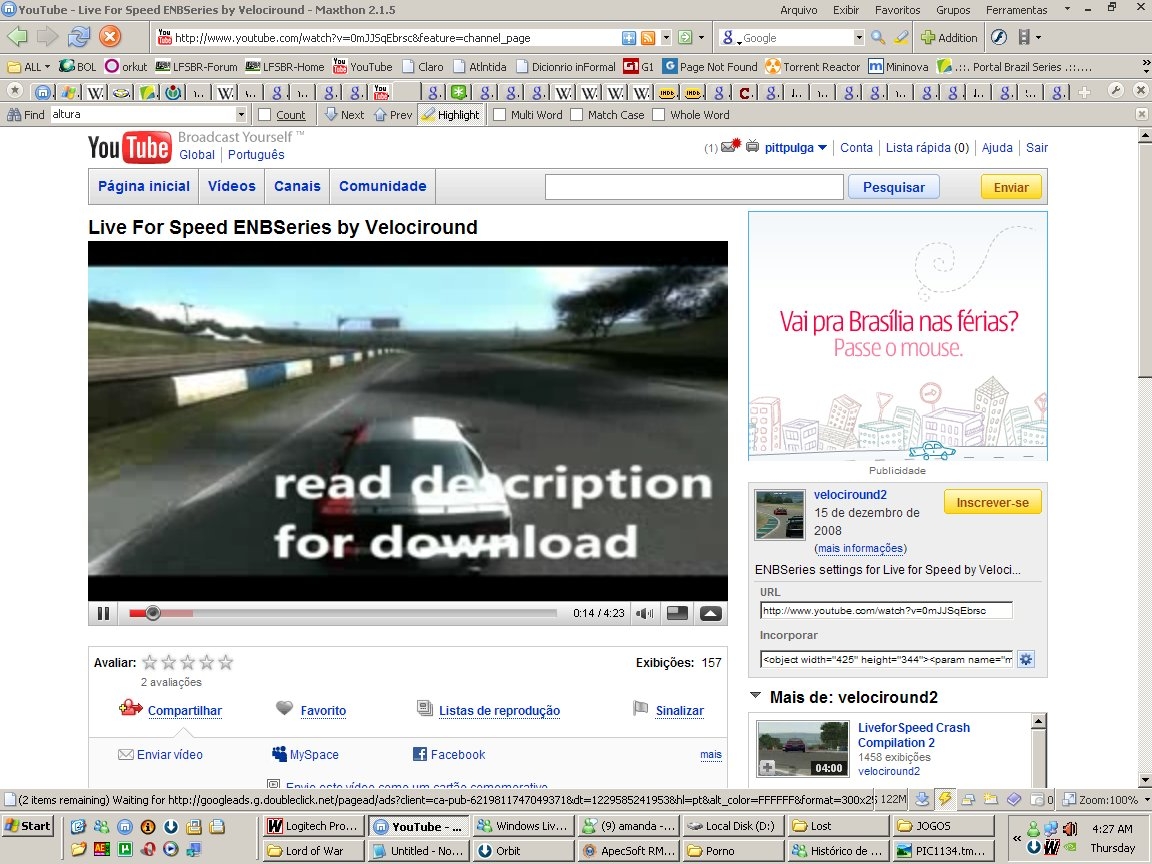
Task: Enable the Multi Word checkbox
Action: (x=500, y=115)
